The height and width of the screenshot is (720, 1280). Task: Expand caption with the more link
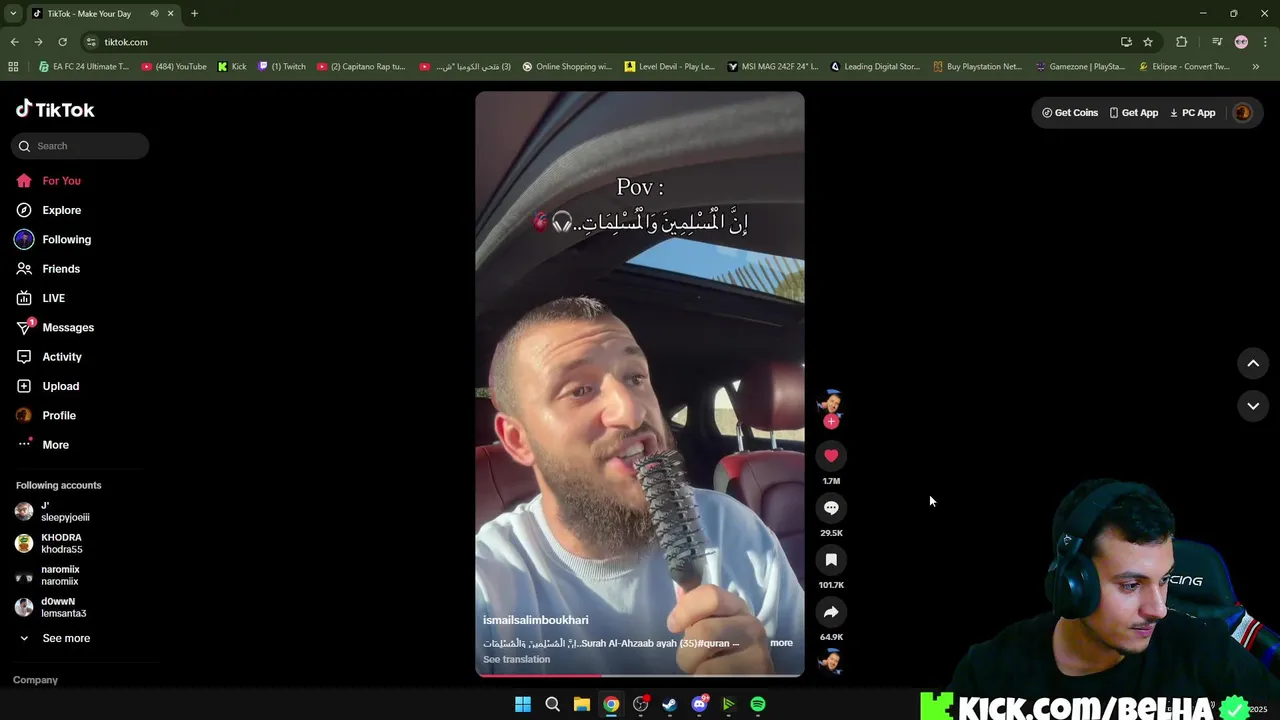click(x=781, y=643)
